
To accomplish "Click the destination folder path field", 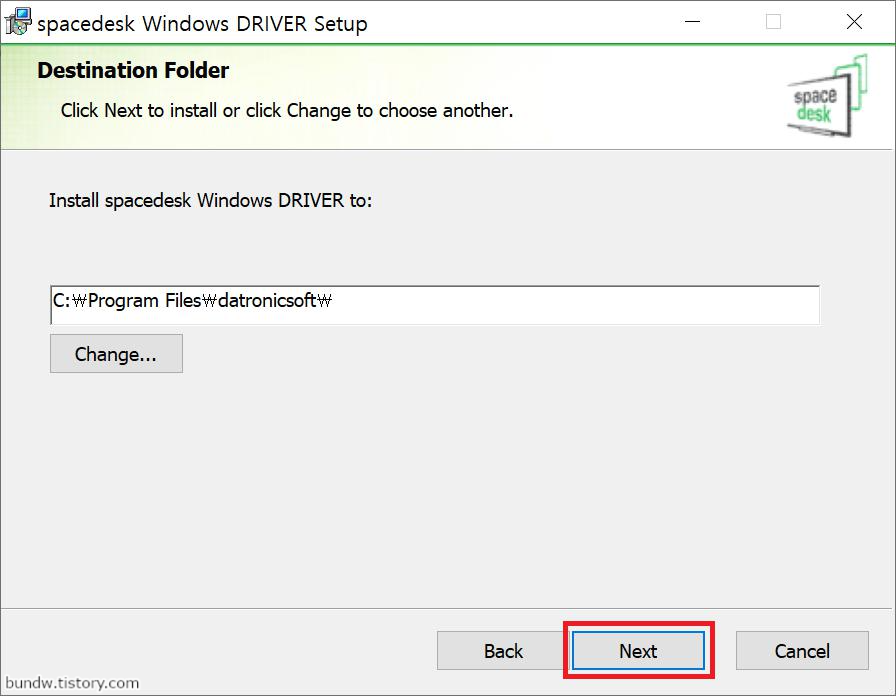I will (x=435, y=305).
